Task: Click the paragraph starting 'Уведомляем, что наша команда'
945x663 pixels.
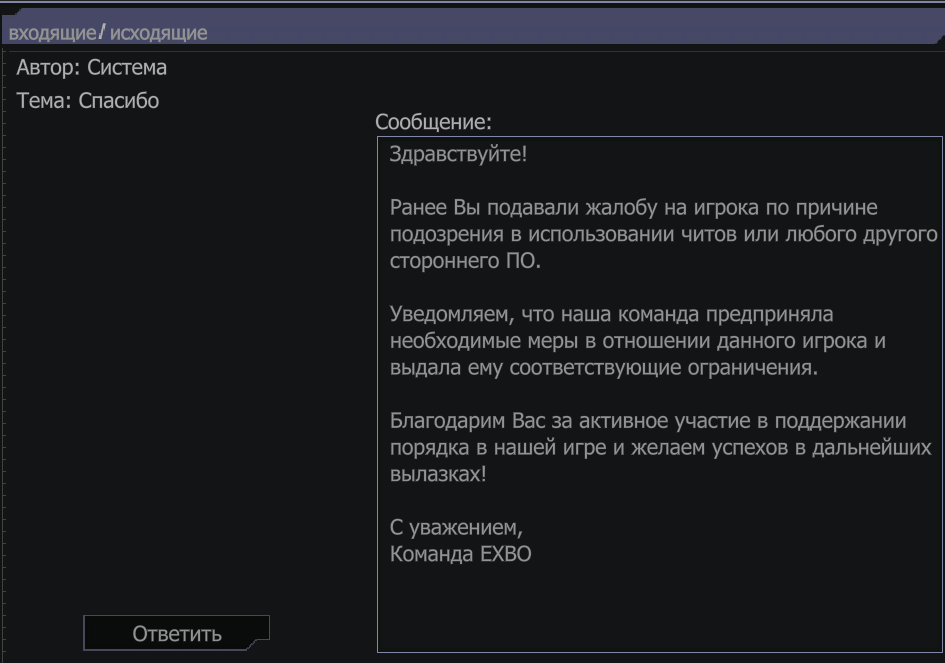Action: pyautogui.click(x=638, y=341)
